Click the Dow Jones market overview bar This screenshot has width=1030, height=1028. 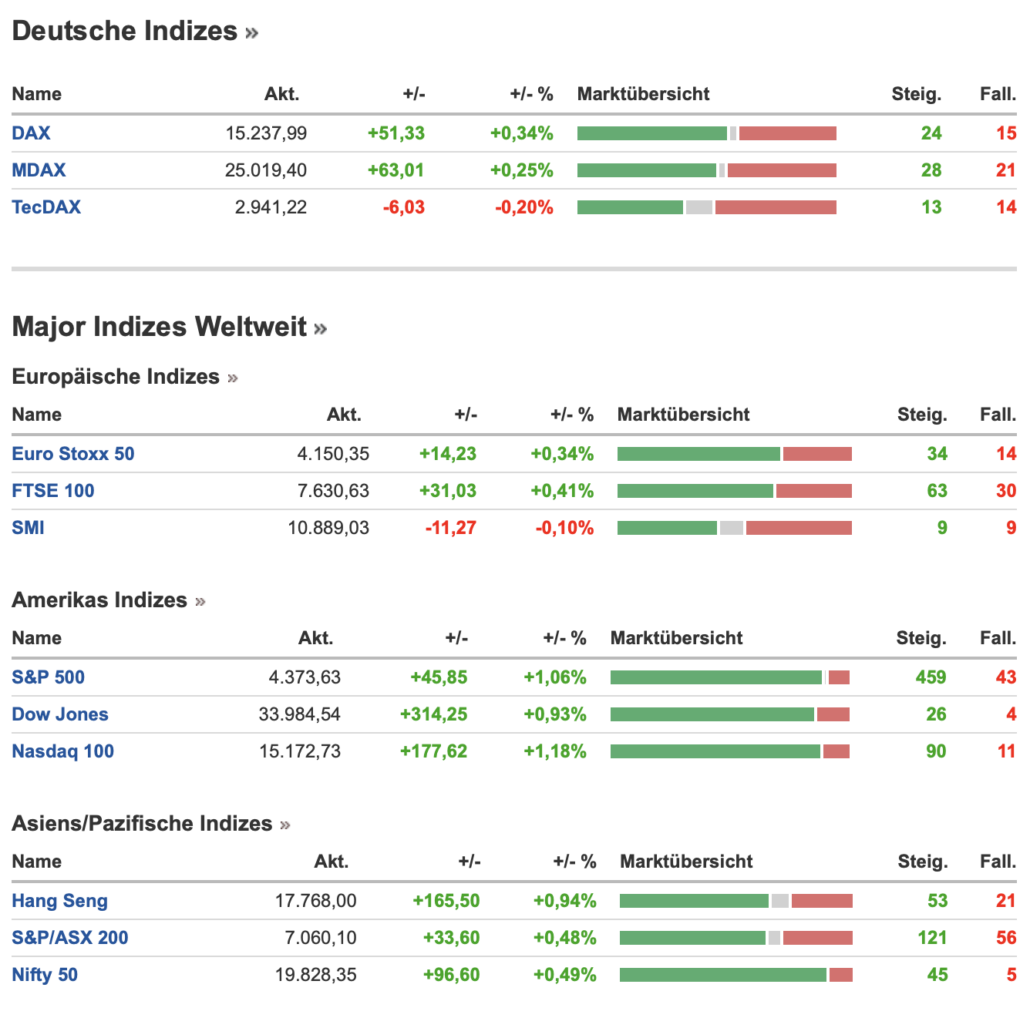[x=730, y=714]
